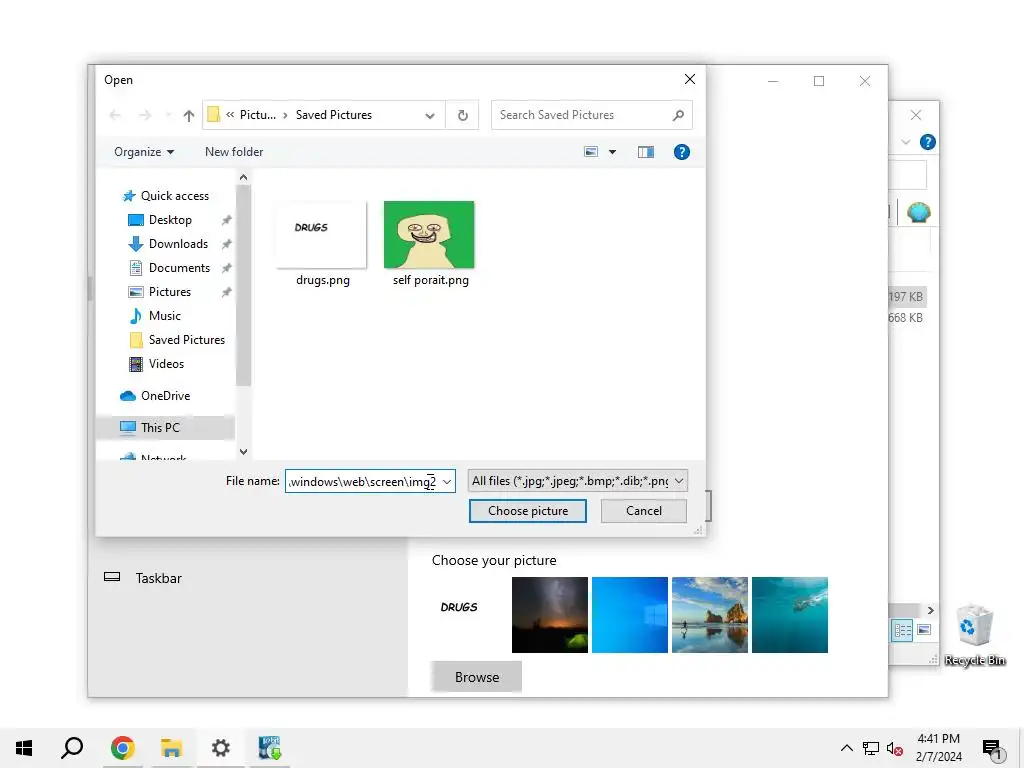Expand the address bar history dropdown
The image size is (1024, 768).
430,116
